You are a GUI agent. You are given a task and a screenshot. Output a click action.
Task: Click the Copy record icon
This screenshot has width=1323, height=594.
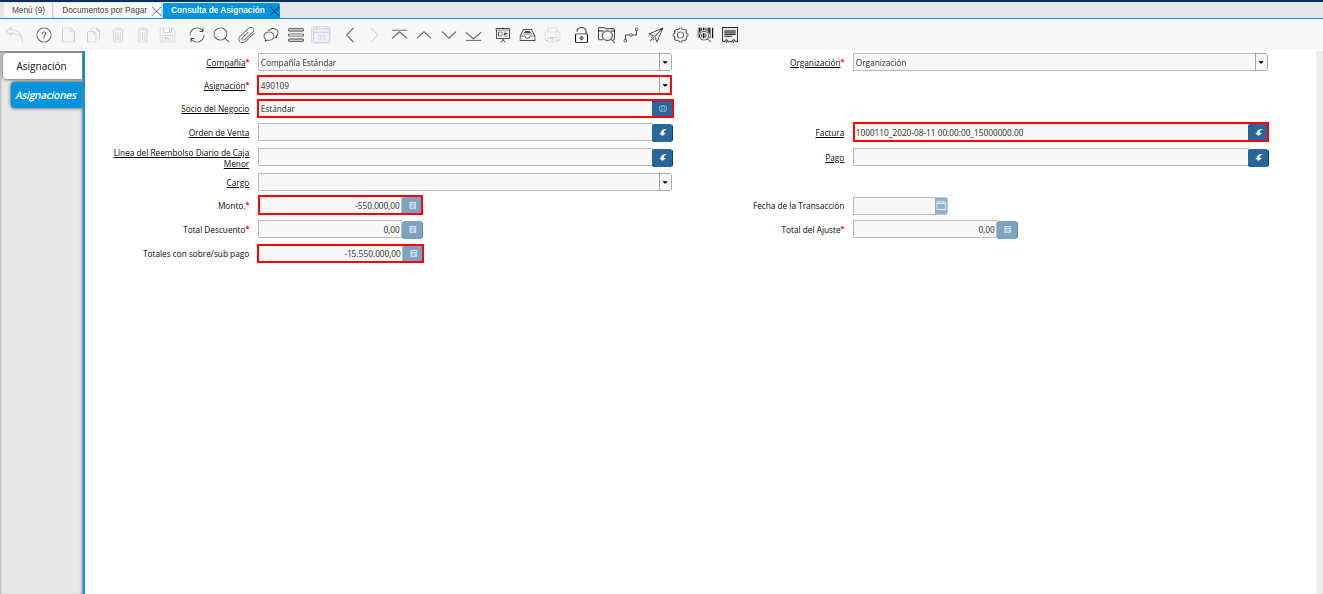pos(93,35)
